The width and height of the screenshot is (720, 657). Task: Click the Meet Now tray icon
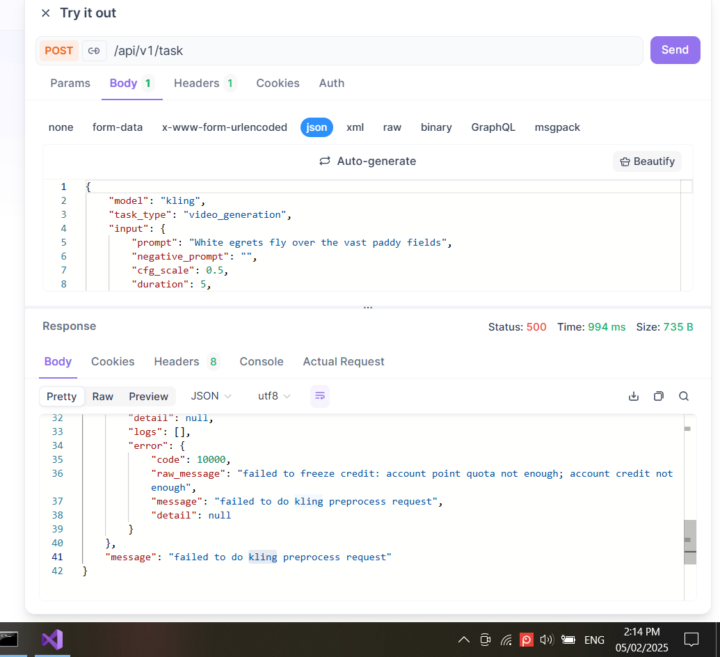[485, 640]
